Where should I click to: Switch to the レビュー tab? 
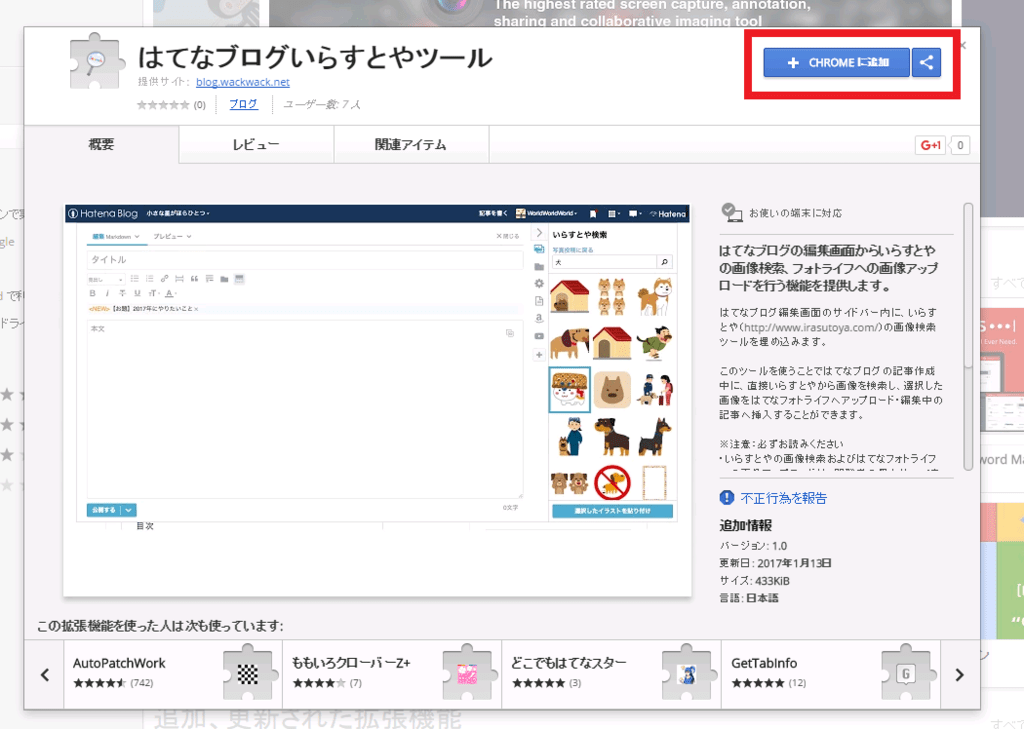click(x=255, y=144)
